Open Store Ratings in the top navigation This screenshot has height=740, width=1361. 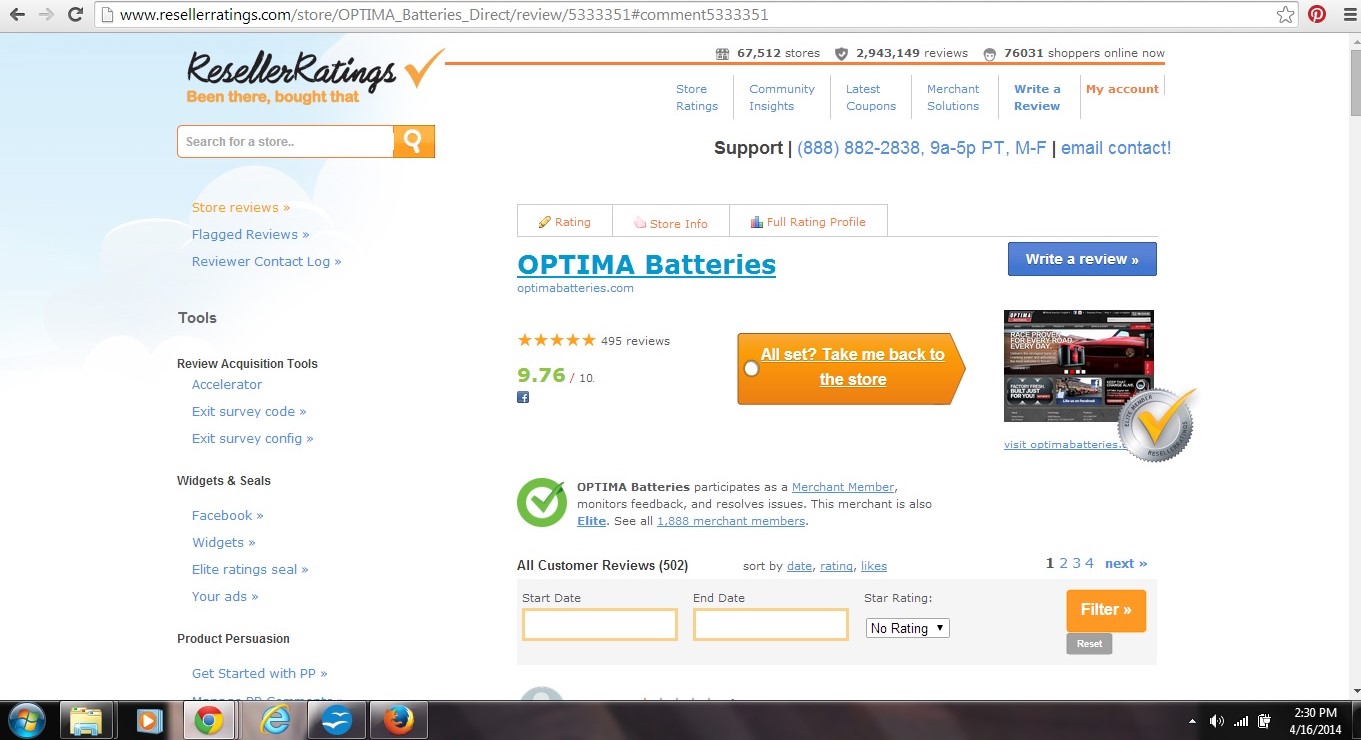[x=697, y=97]
